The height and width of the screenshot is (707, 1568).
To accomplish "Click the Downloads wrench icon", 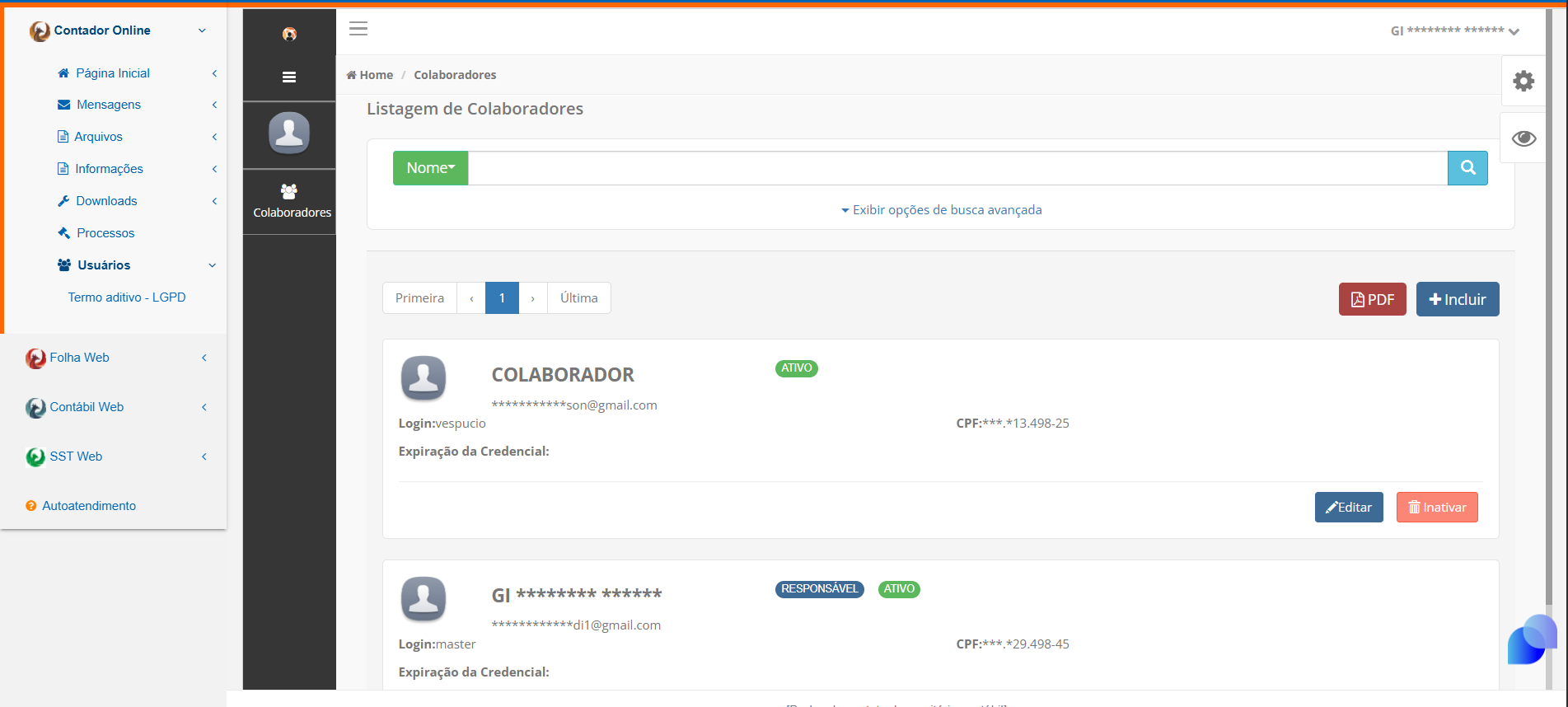I will pyautogui.click(x=63, y=201).
